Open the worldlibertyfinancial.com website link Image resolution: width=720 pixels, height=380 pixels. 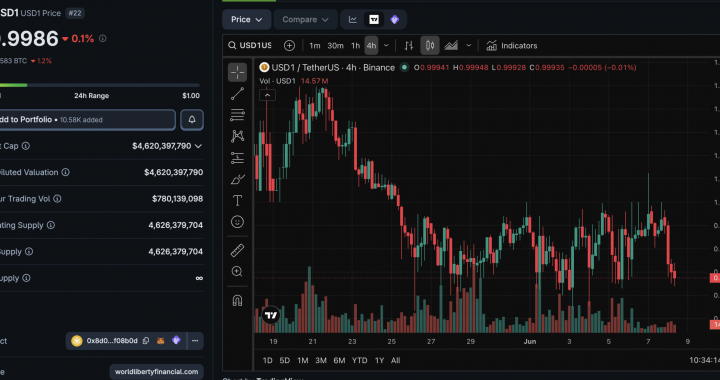157,372
